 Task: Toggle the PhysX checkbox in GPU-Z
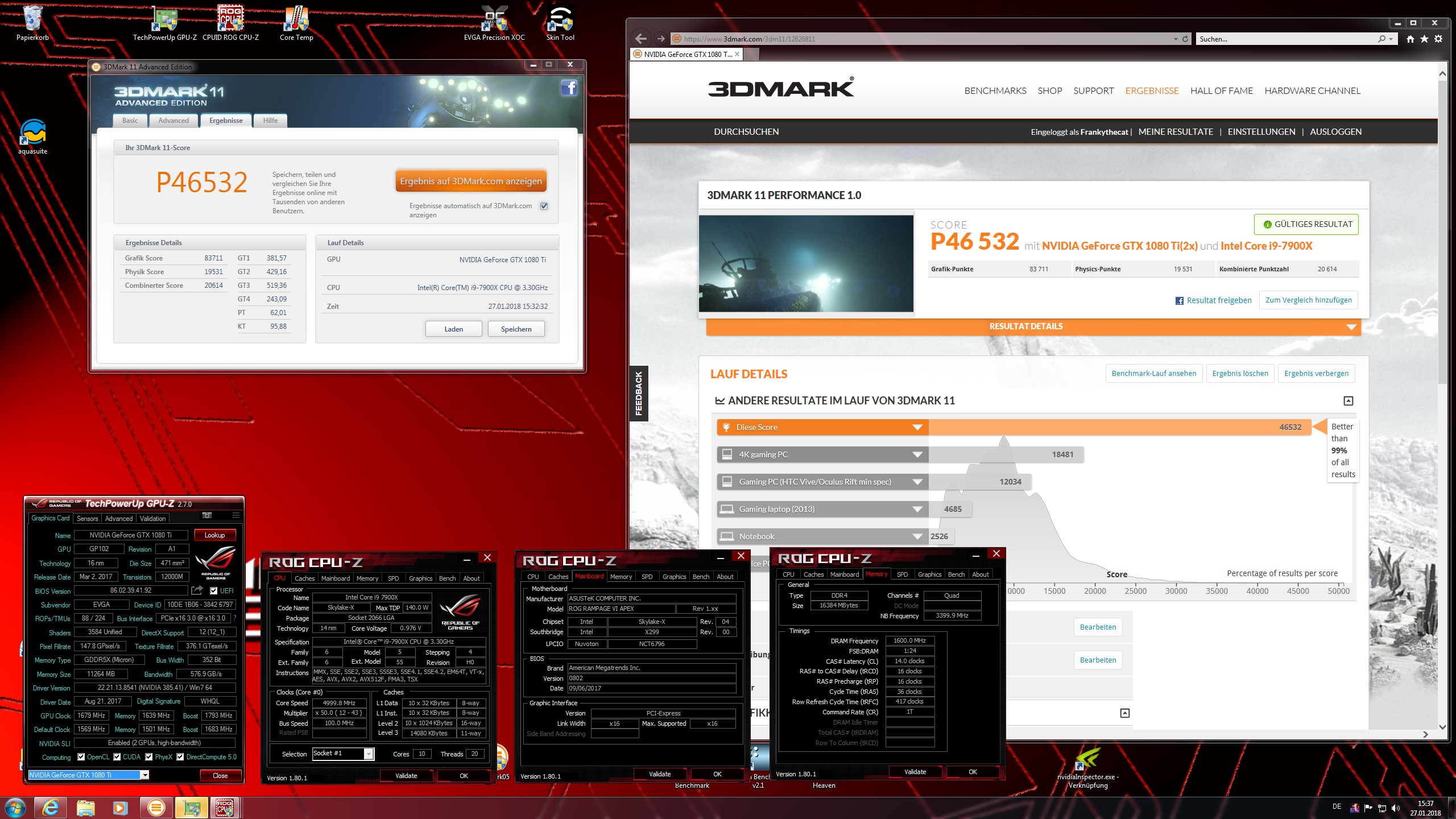[x=149, y=756]
